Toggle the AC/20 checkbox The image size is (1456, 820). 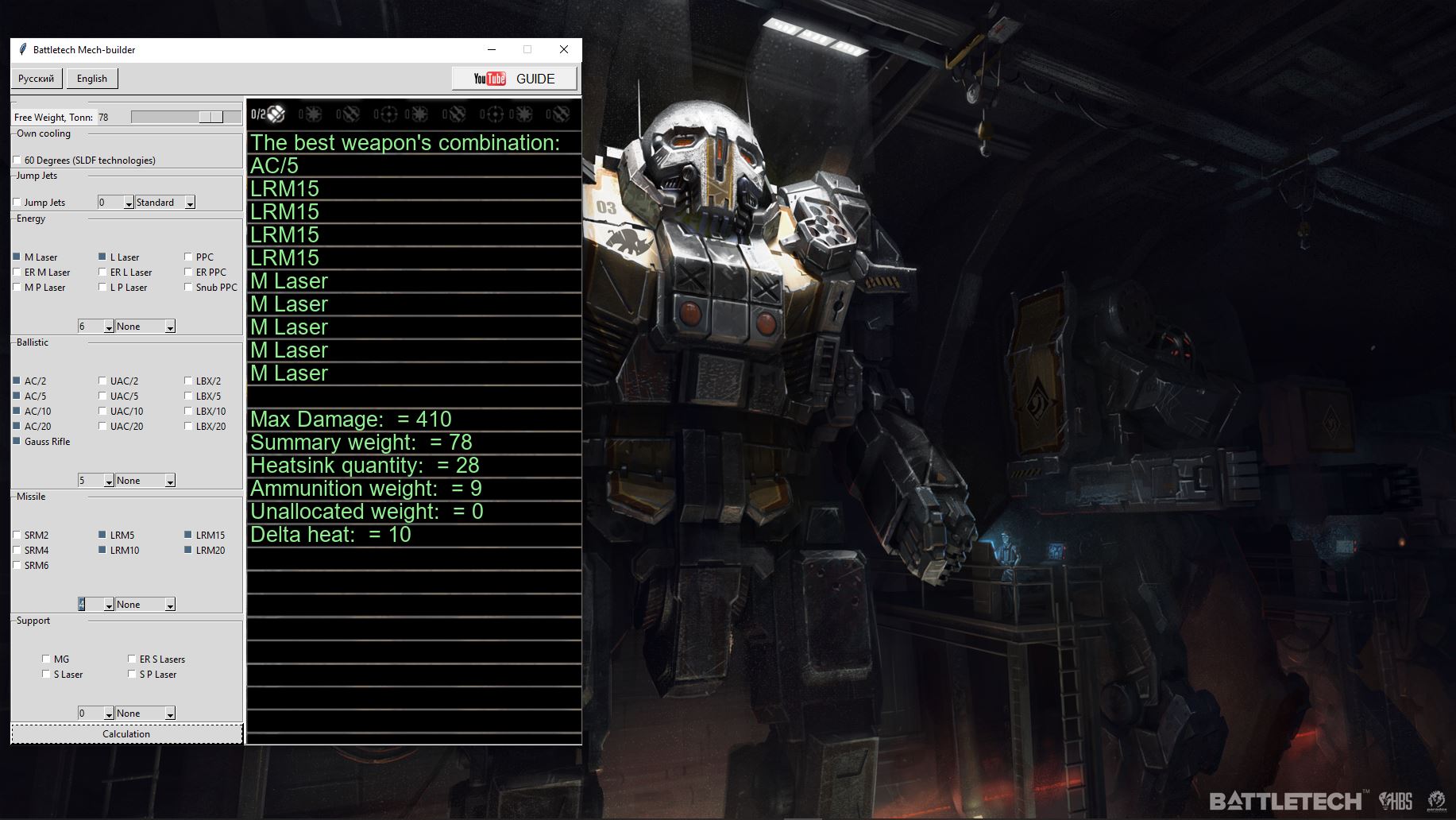(17, 427)
